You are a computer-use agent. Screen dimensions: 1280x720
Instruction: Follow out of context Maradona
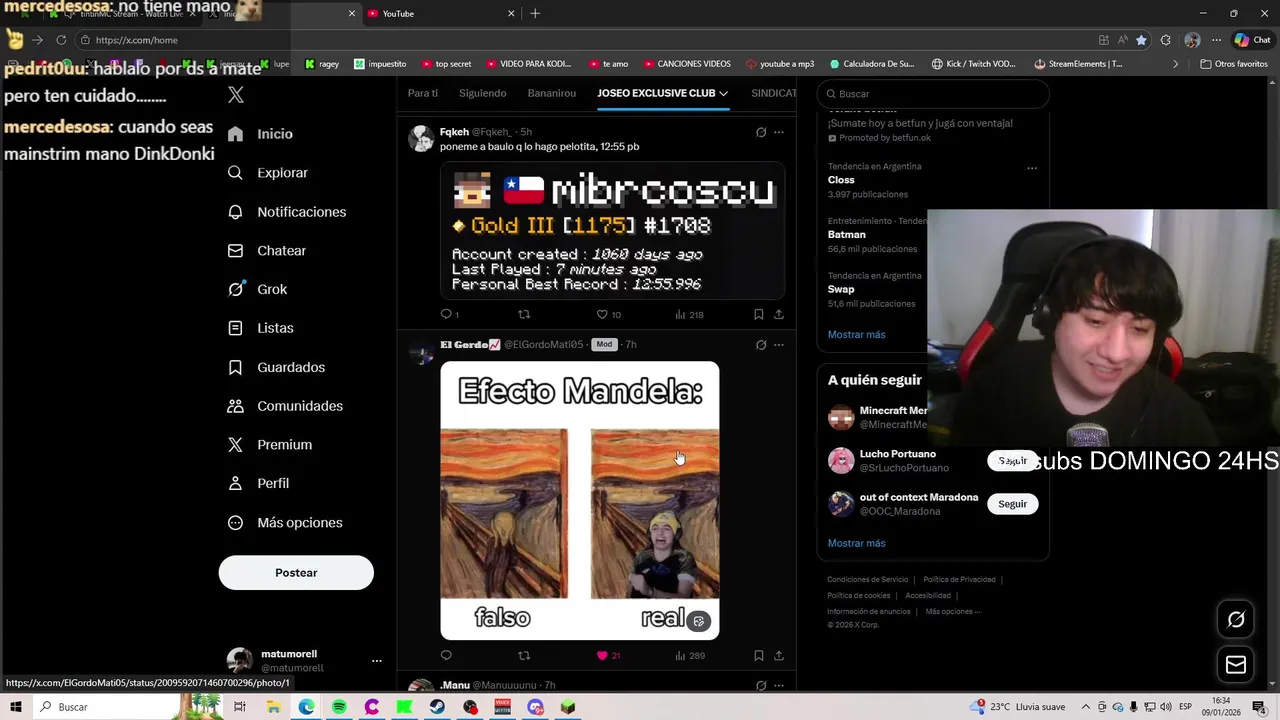(x=1012, y=504)
